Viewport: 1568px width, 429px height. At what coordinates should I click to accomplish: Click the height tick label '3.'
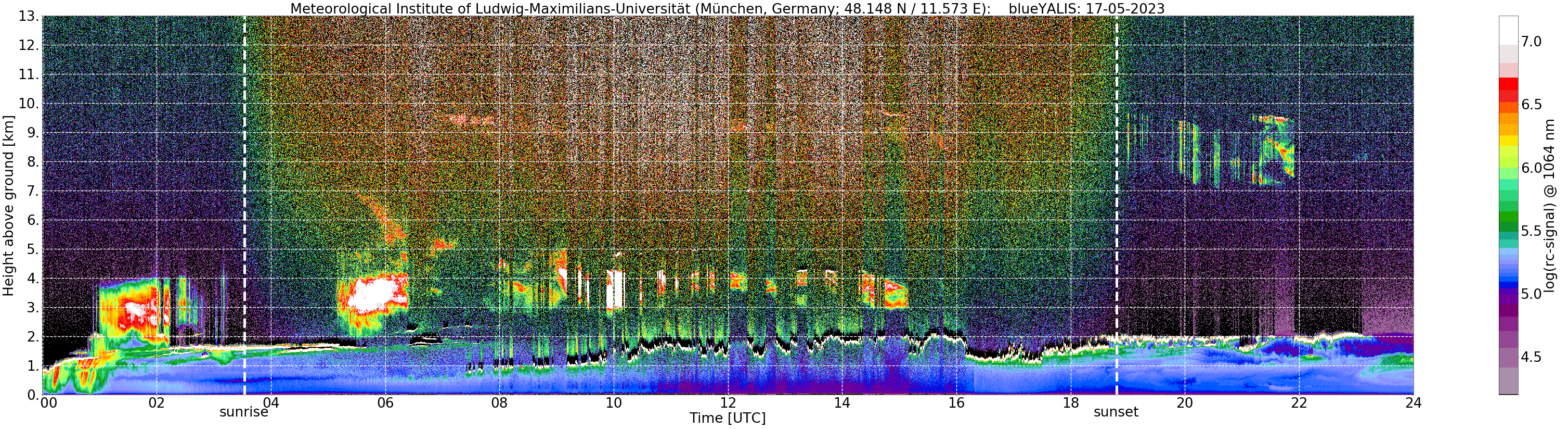[32, 308]
